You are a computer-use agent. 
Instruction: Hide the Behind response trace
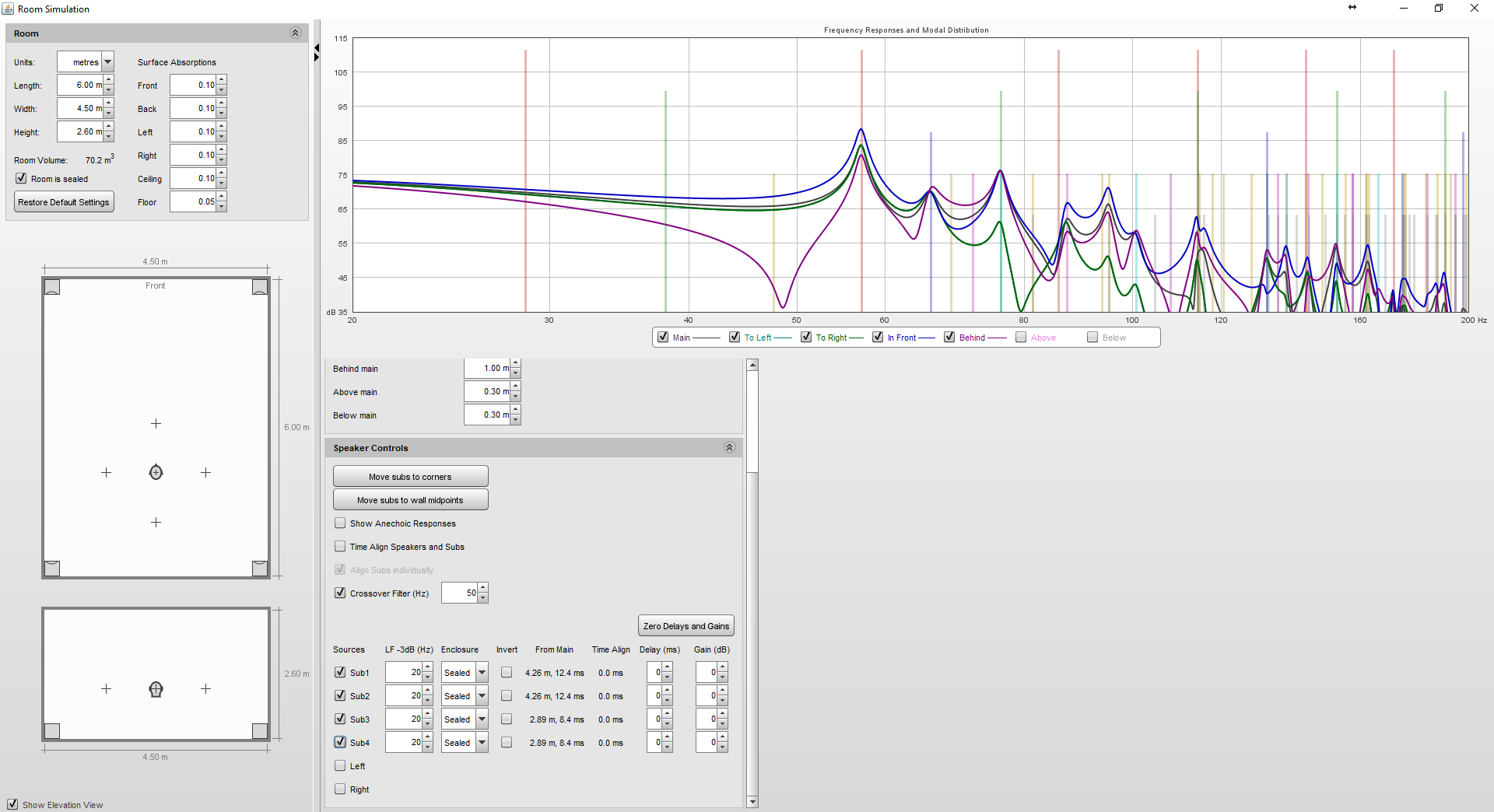pos(949,337)
